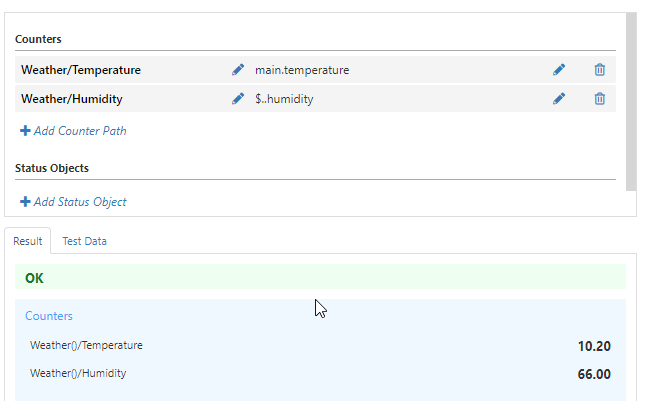Delete the Weather/Temperature counter row

point(600,70)
